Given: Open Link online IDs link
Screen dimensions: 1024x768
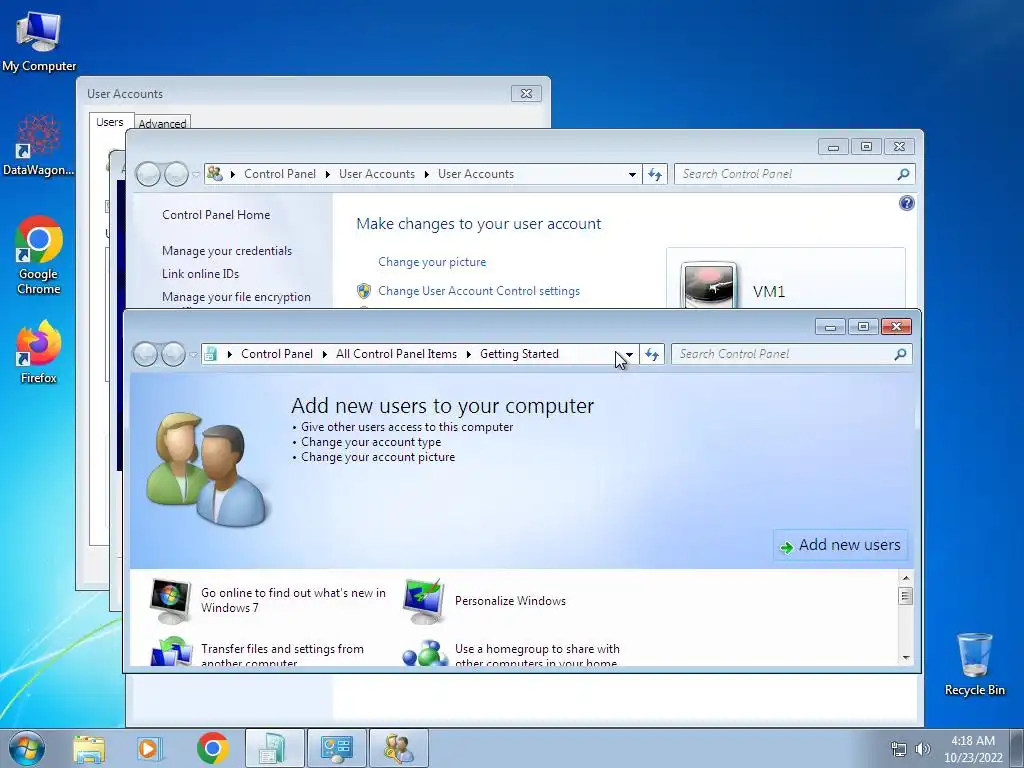Looking at the screenshot, I should (x=200, y=274).
